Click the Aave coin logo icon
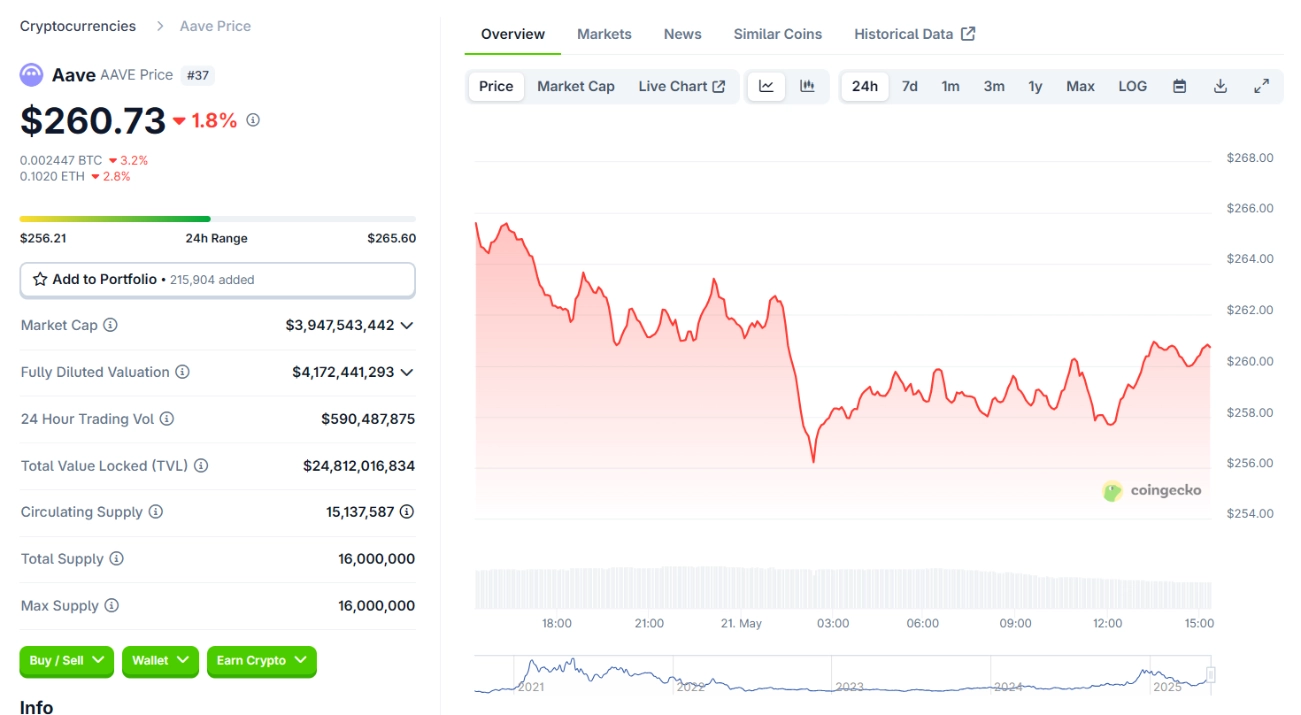The image size is (1301, 715). [32, 75]
